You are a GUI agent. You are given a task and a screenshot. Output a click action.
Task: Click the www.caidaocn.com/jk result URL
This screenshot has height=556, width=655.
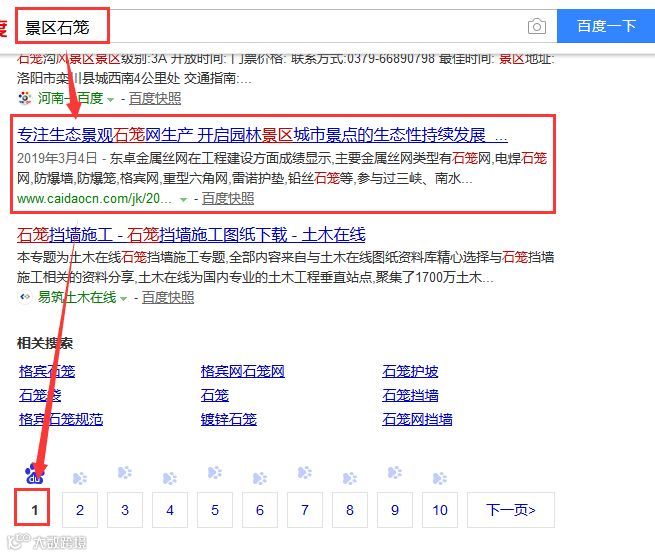tap(94, 198)
